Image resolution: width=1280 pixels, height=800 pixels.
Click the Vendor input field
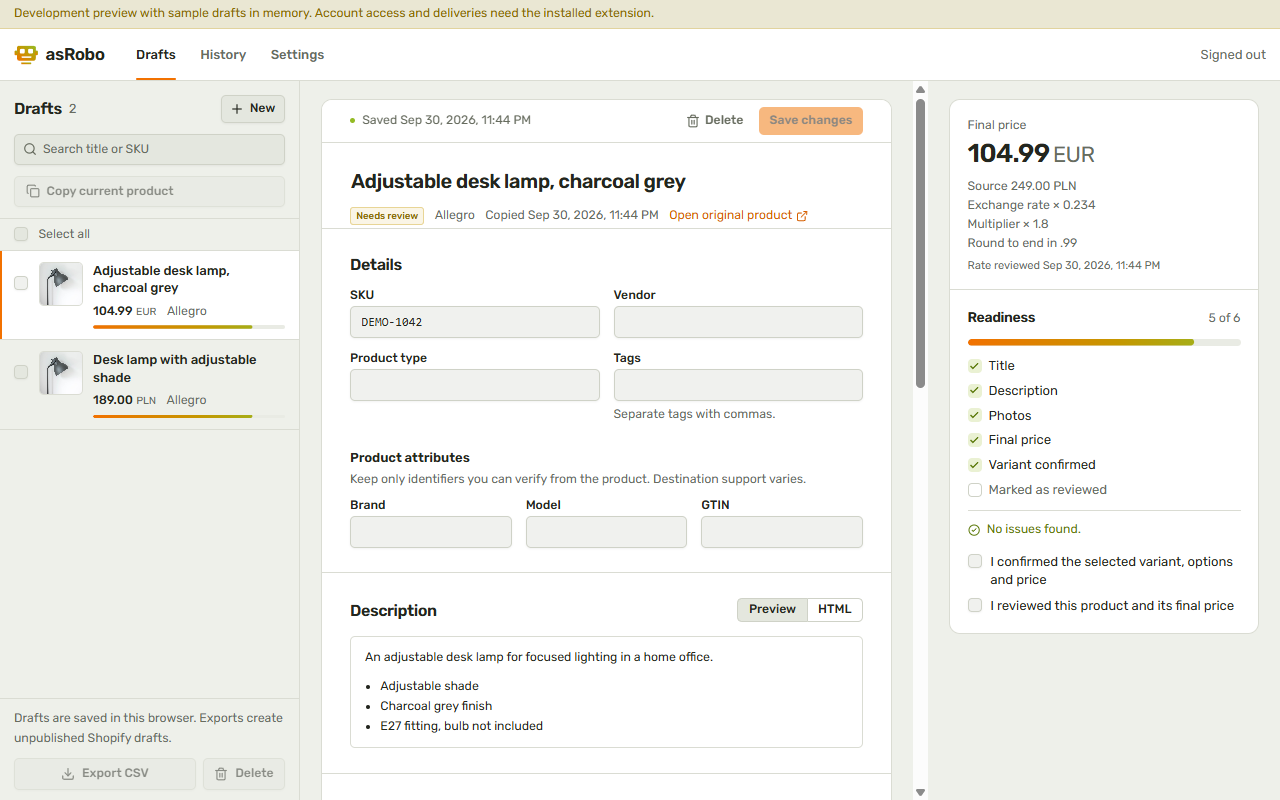click(738, 322)
